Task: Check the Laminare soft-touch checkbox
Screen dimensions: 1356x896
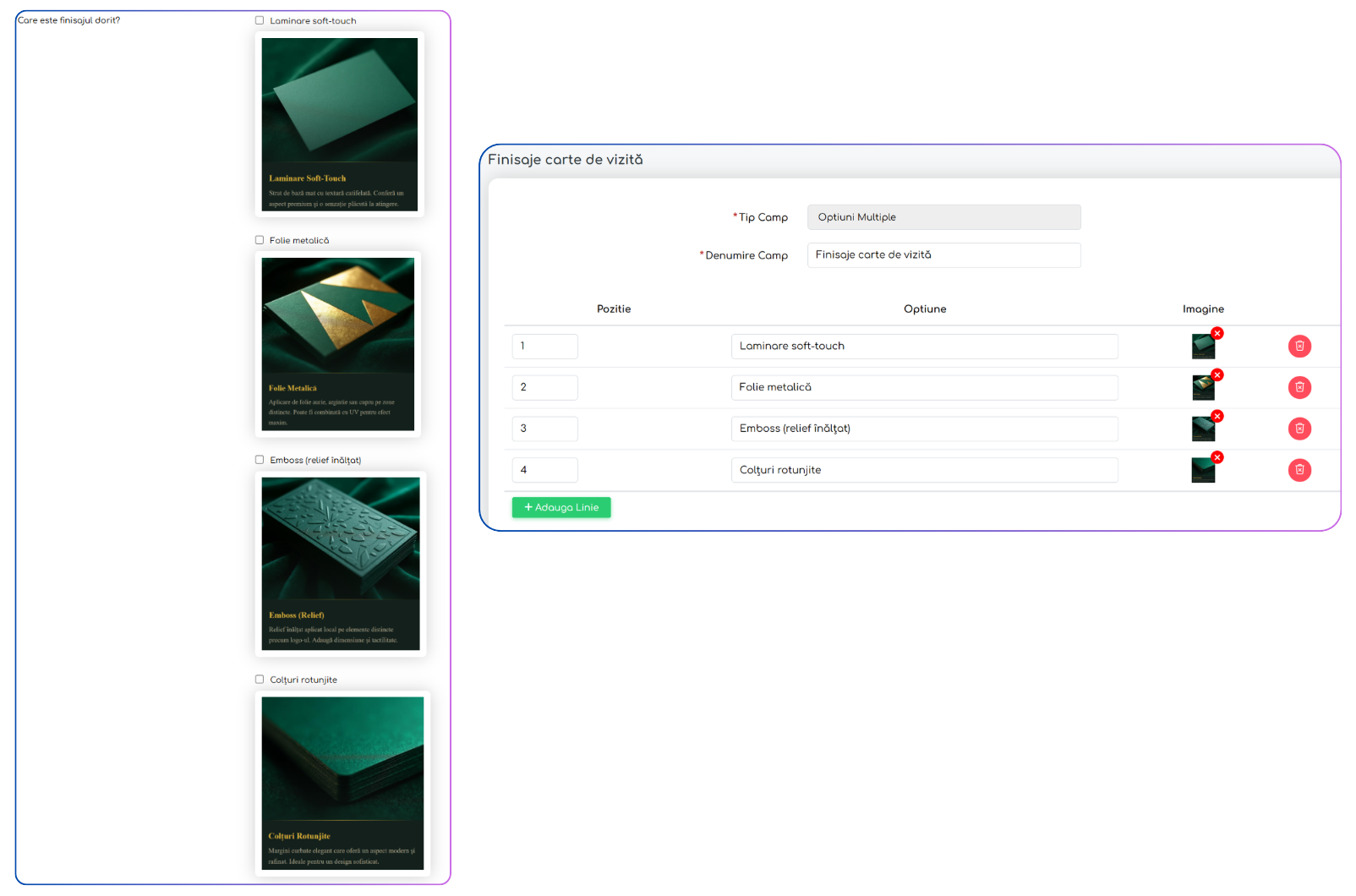Action: click(x=260, y=20)
